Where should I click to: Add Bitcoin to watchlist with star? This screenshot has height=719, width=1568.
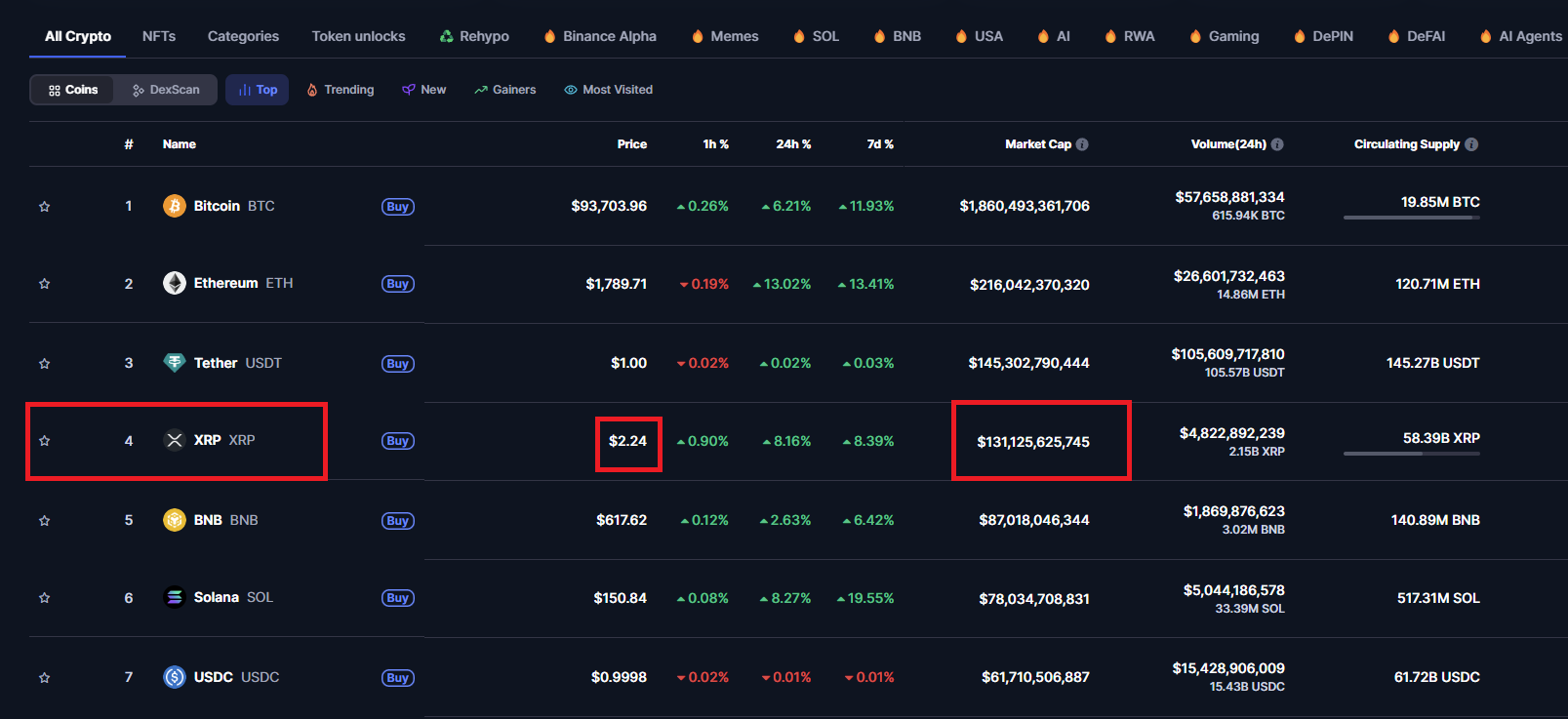point(44,207)
